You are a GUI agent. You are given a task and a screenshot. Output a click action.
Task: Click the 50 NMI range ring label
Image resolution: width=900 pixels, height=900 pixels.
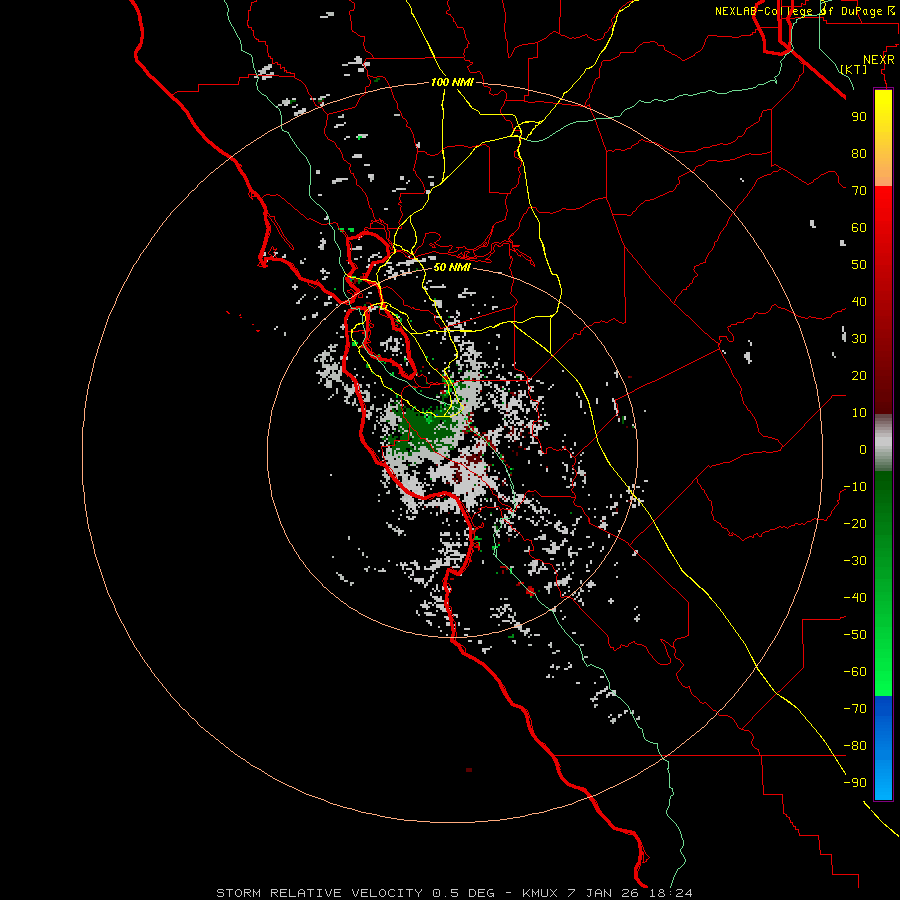click(452, 267)
